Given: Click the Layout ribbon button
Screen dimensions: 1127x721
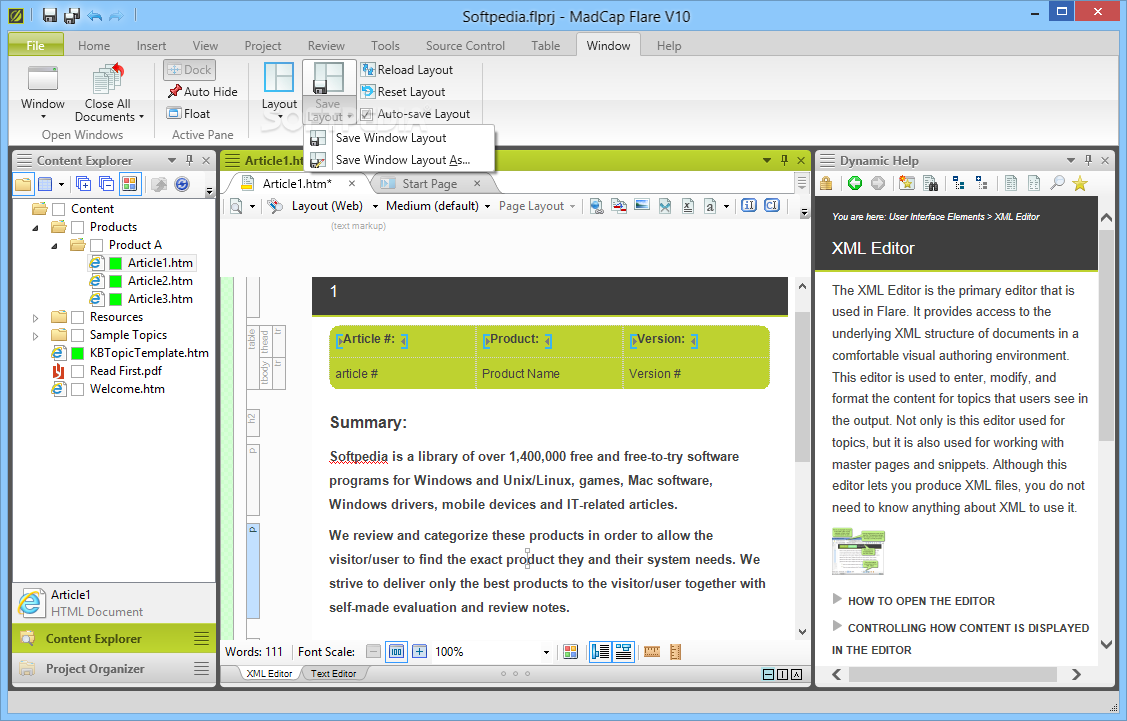Looking at the screenshot, I should [x=279, y=88].
